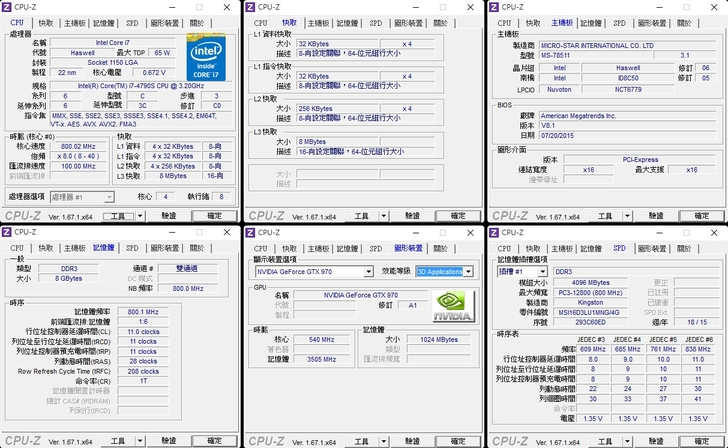Click the CPU-Z title icon in the SPD window
Image resolution: width=728 pixels, height=448 pixels.
(x=494, y=232)
